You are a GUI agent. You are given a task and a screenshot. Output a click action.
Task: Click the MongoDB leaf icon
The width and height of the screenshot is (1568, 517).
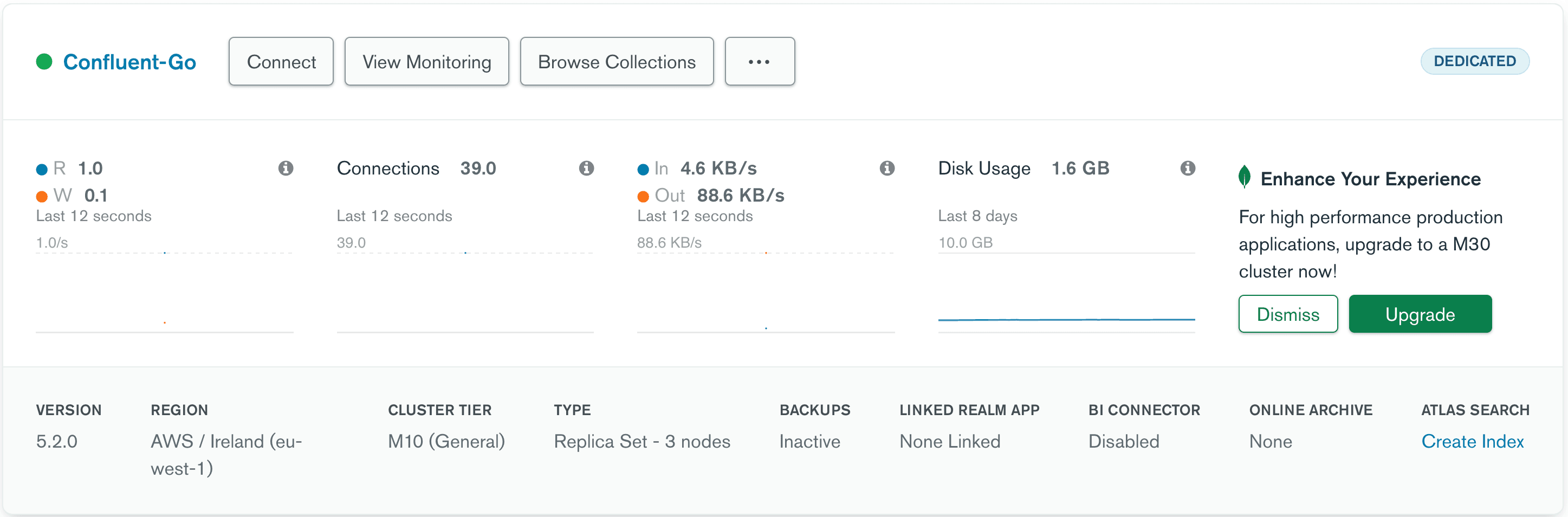[x=1244, y=177]
